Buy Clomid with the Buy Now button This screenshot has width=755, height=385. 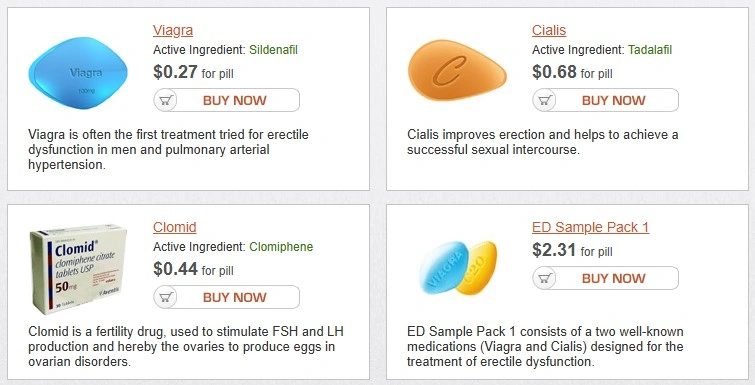[226, 297]
